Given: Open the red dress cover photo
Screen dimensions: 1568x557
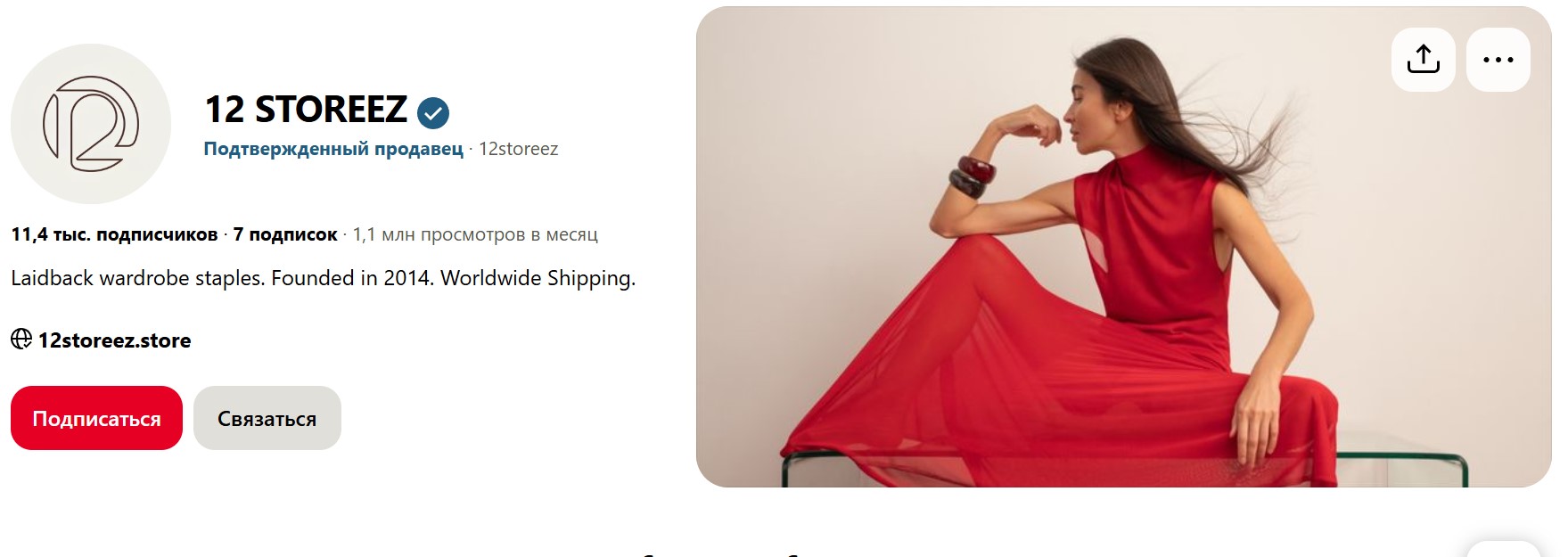Looking at the screenshot, I should pyautogui.click(x=1123, y=247).
